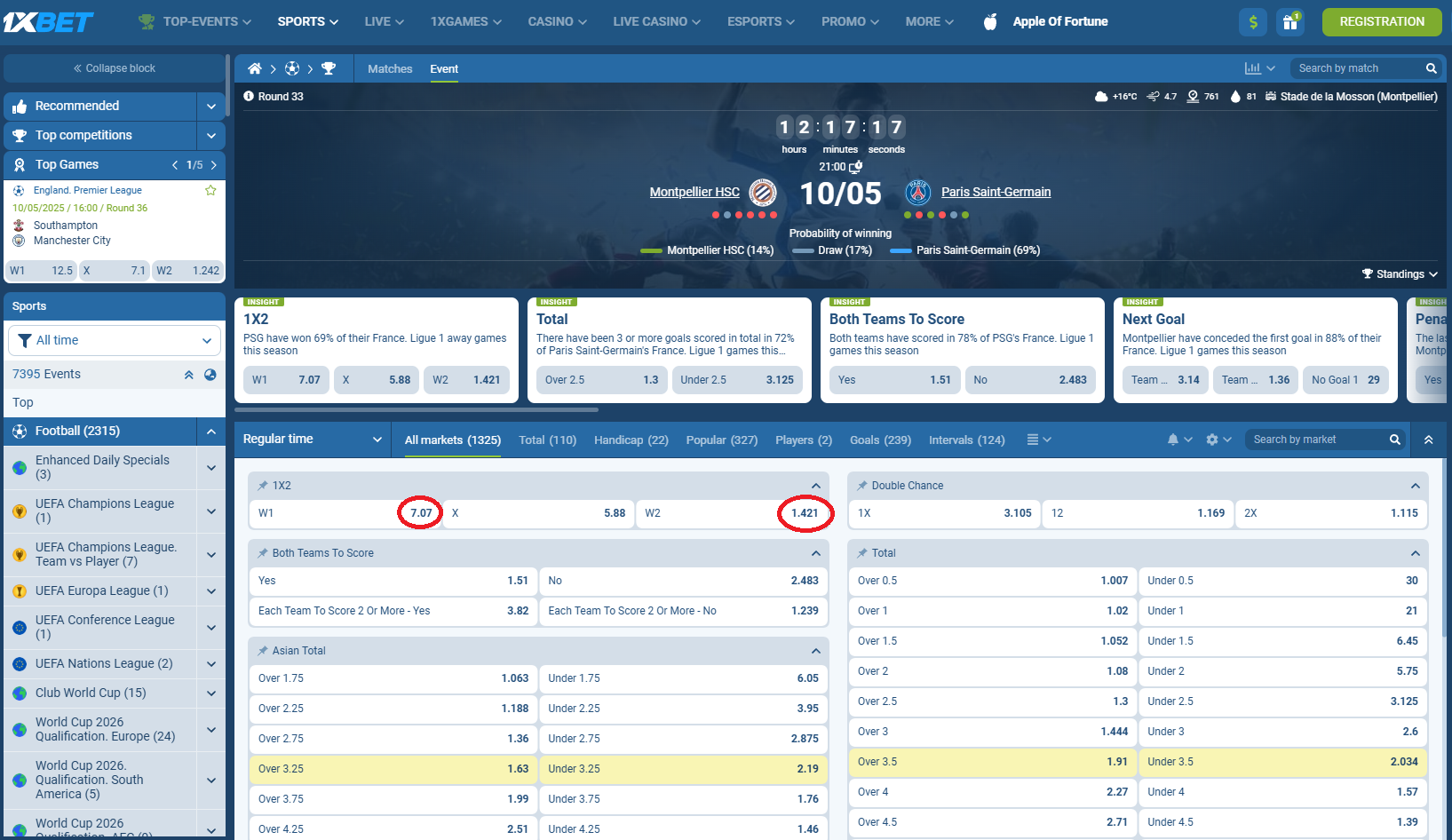The image size is (1452, 840).
Task: Open the ESPORTS menu
Action: pos(761,21)
